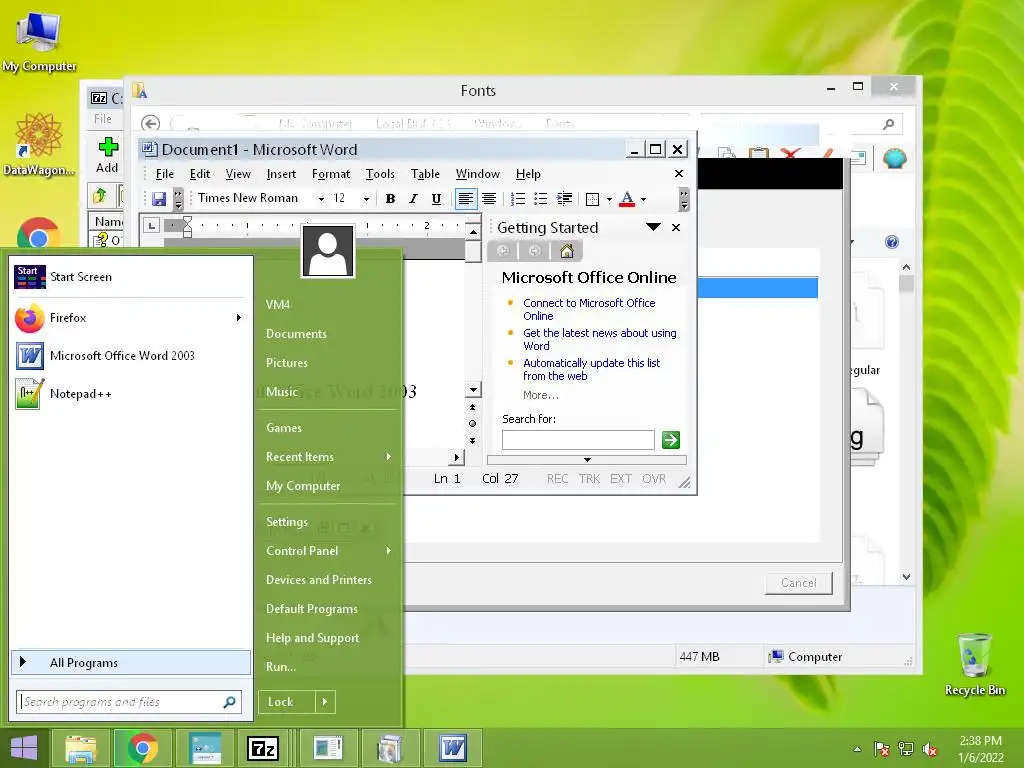This screenshot has width=1024, height=768.
Task: Click the Home icon in Getting Started pane
Action: pos(567,251)
